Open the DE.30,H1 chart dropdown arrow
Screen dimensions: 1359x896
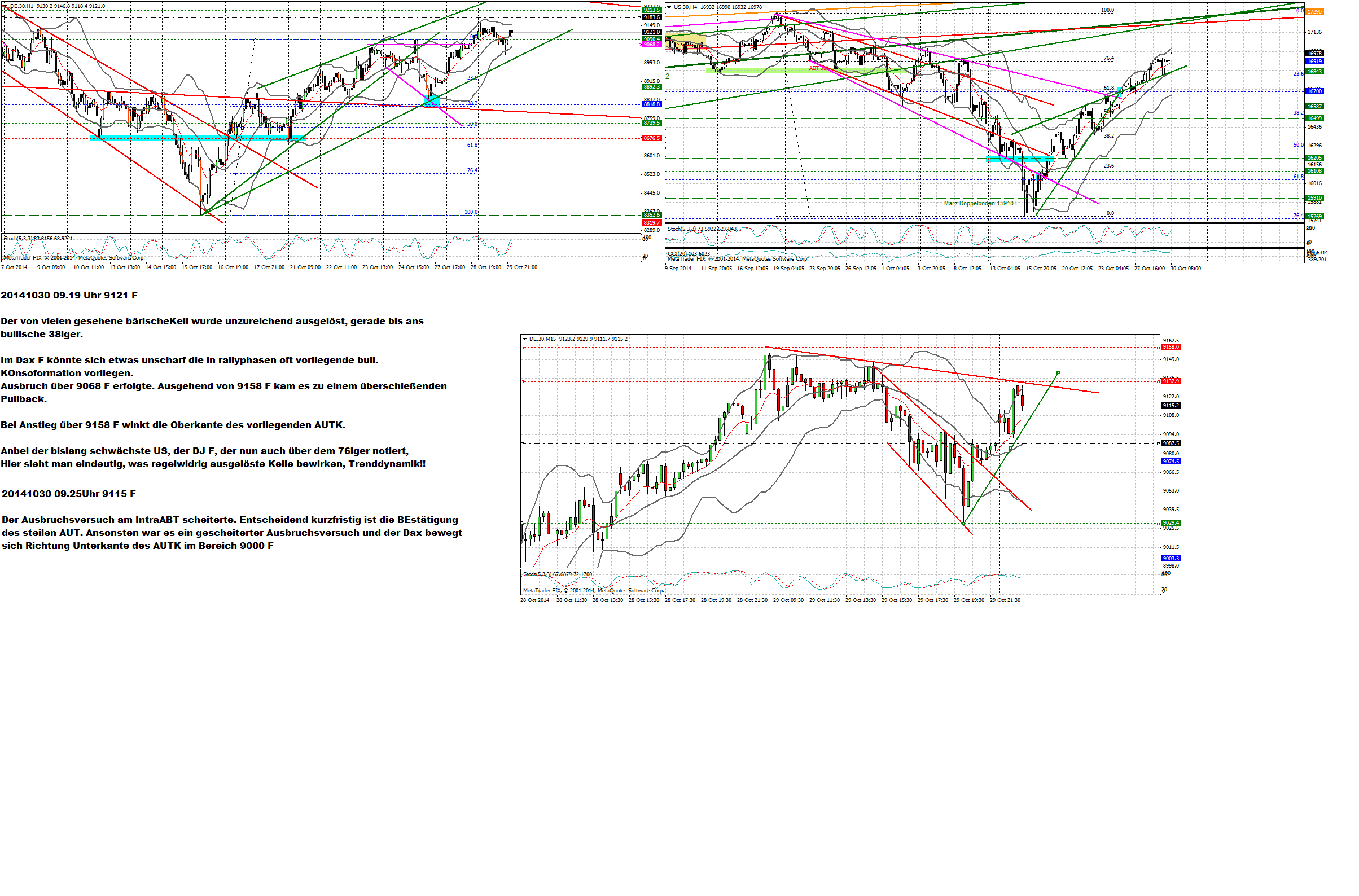click(5, 6)
